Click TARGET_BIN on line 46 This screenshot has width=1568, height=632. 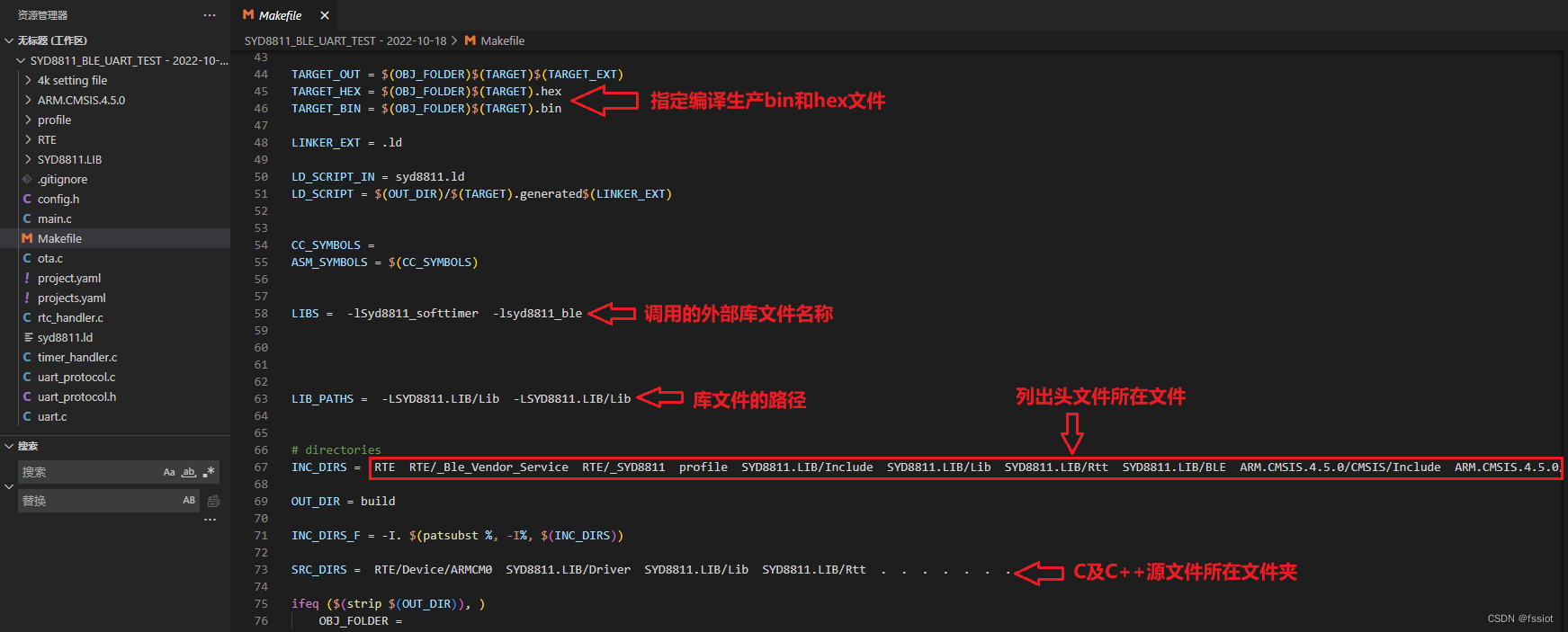tap(326, 108)
